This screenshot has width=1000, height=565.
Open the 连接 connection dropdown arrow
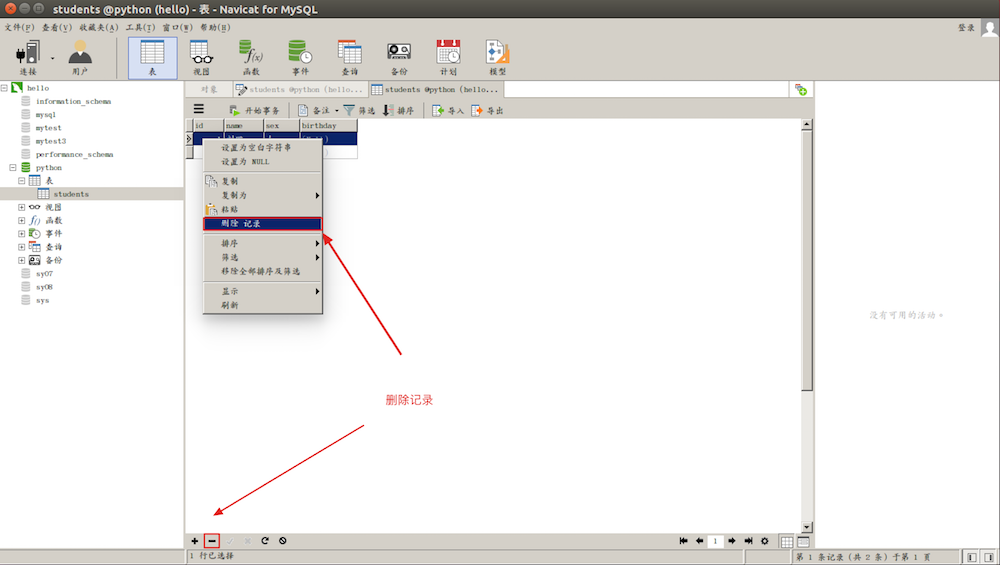coord(52,58)
